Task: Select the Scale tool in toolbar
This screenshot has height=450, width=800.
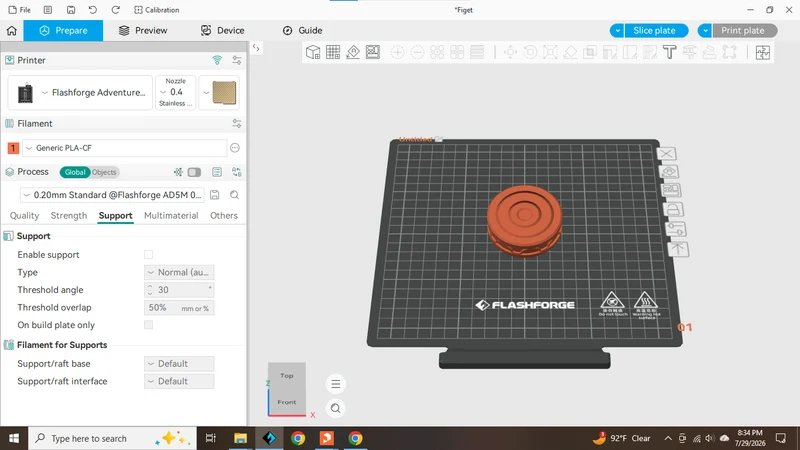Action: 550,52
